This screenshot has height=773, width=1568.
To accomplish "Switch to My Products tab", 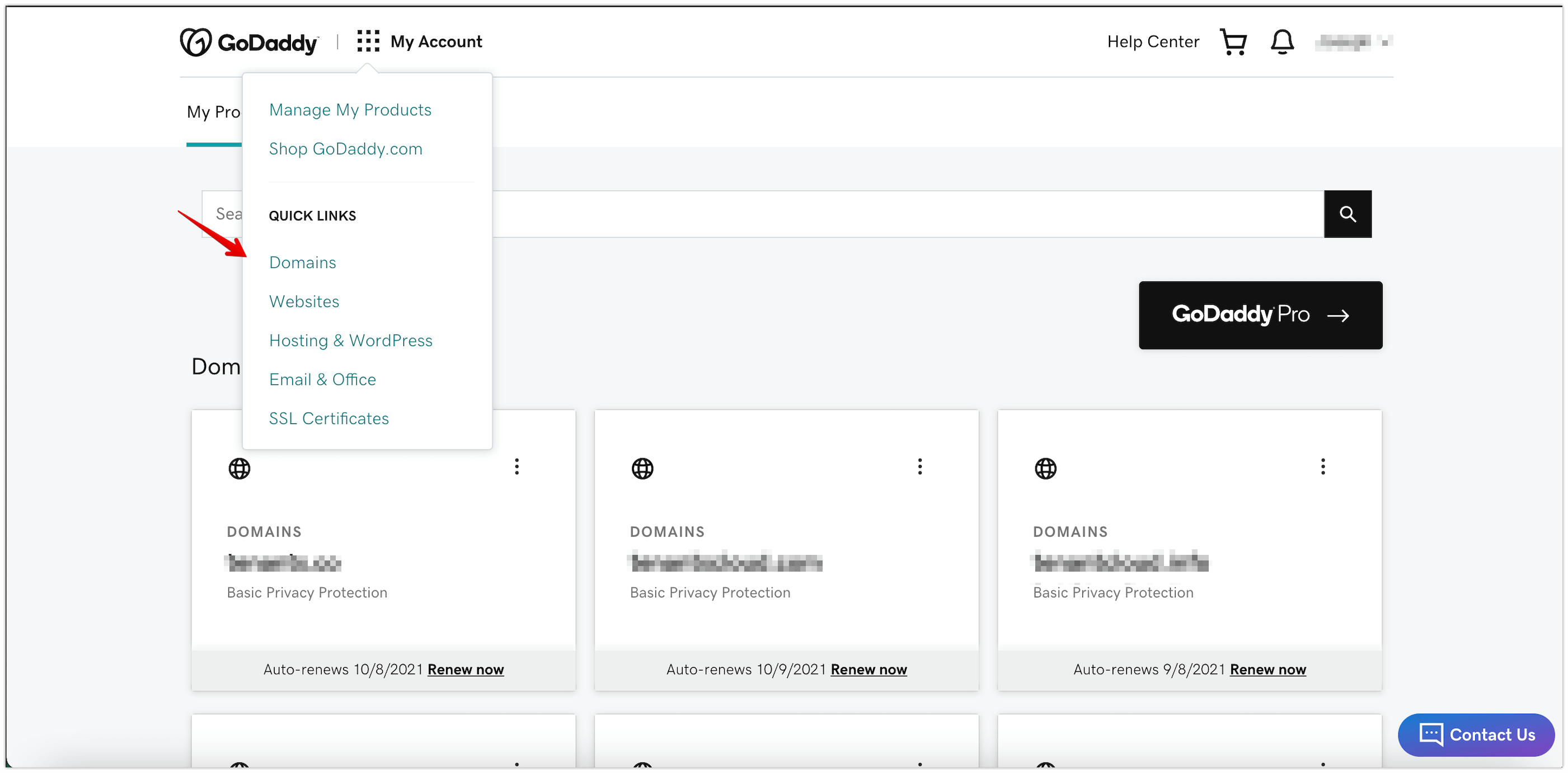I will pos(214,112).
